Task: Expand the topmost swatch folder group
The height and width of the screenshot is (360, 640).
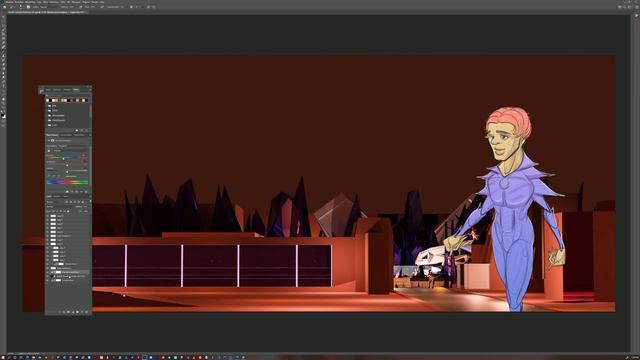Action: pyautogui.click(x=49, y=106)
